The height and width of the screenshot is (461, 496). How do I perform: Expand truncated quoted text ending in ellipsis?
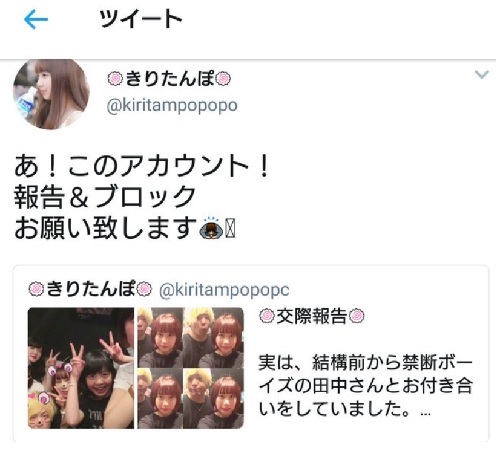425,413
